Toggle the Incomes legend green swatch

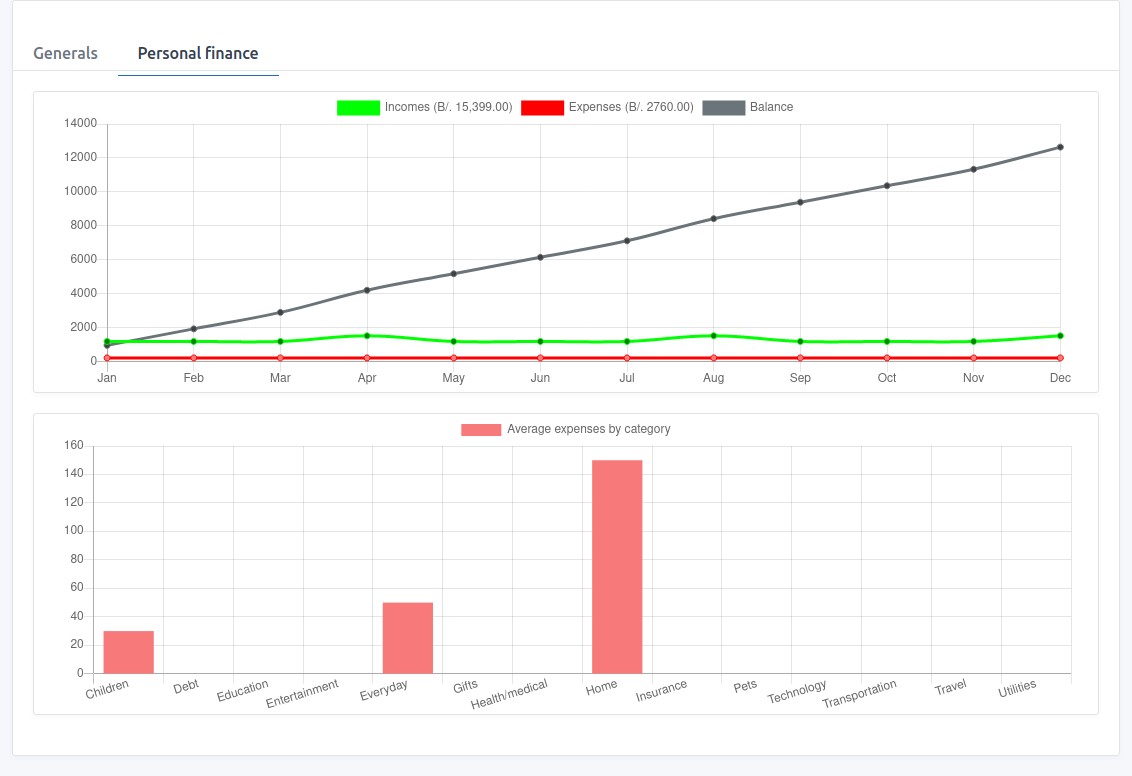358,108
